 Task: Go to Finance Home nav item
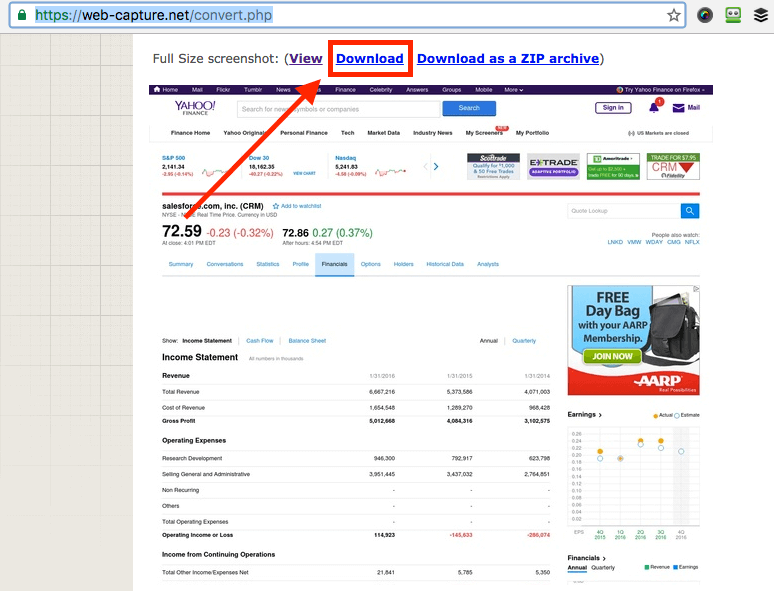pyautogui.click(x=190, y=133)
